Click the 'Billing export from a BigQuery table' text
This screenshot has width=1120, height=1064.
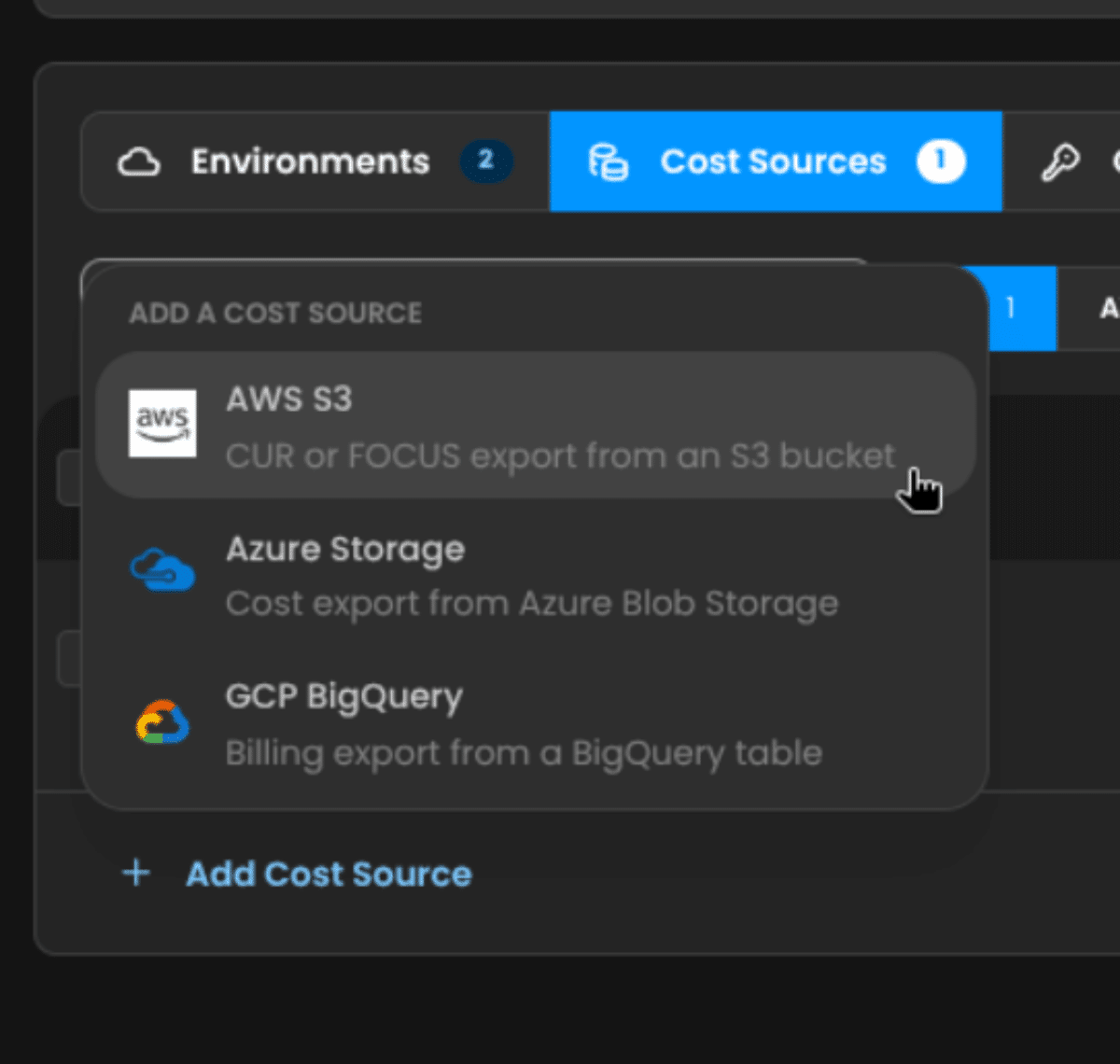[524, 753]
